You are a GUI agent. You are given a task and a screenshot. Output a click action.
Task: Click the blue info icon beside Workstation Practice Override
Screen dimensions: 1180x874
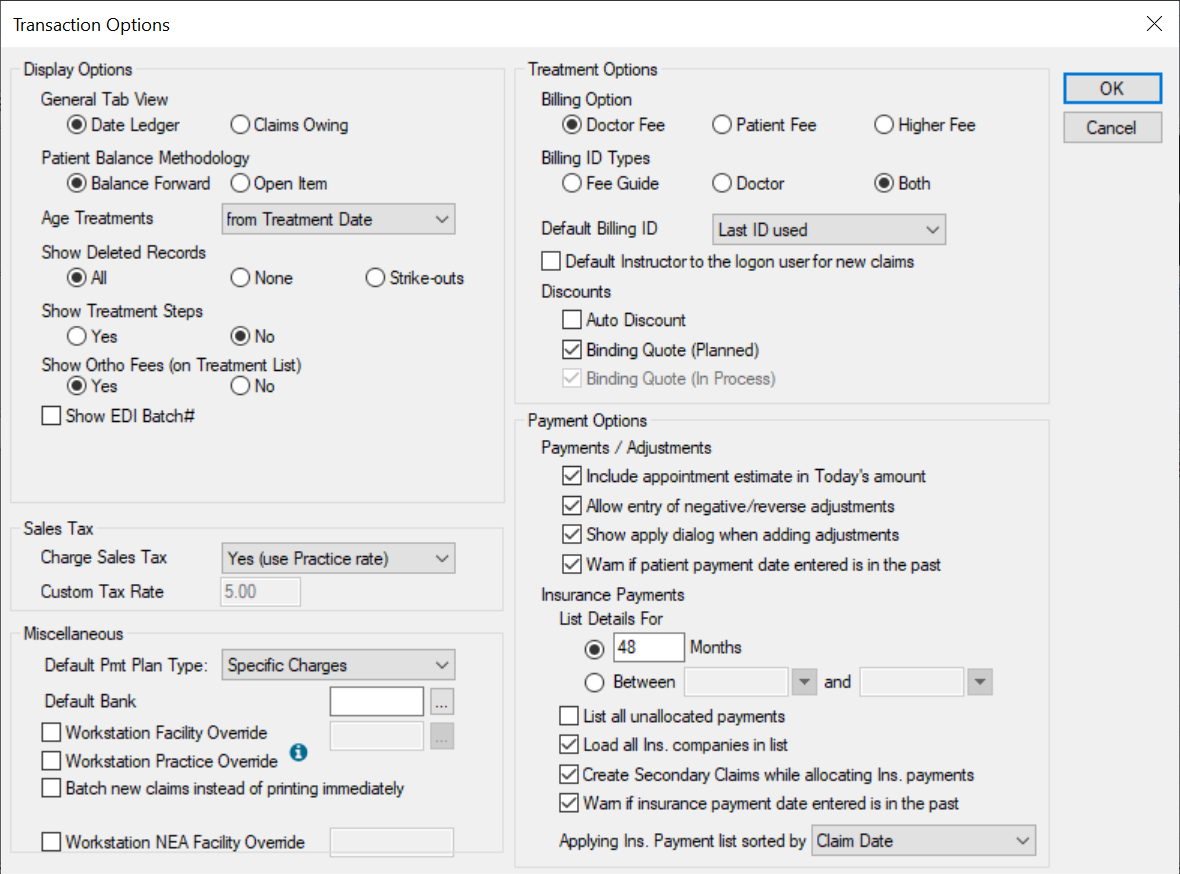pos(298,752)
